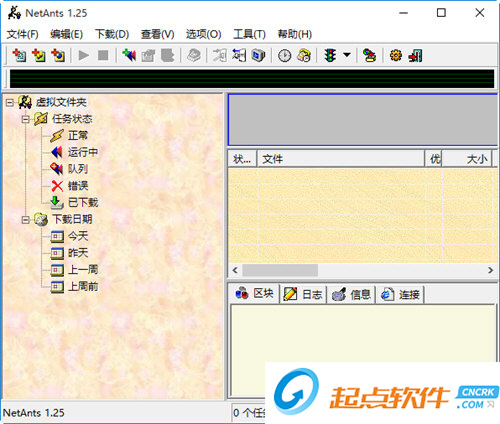Select the 上周前 date item
Image resolution: width=500 pixels, height=424 pixels.
(83, 286)
